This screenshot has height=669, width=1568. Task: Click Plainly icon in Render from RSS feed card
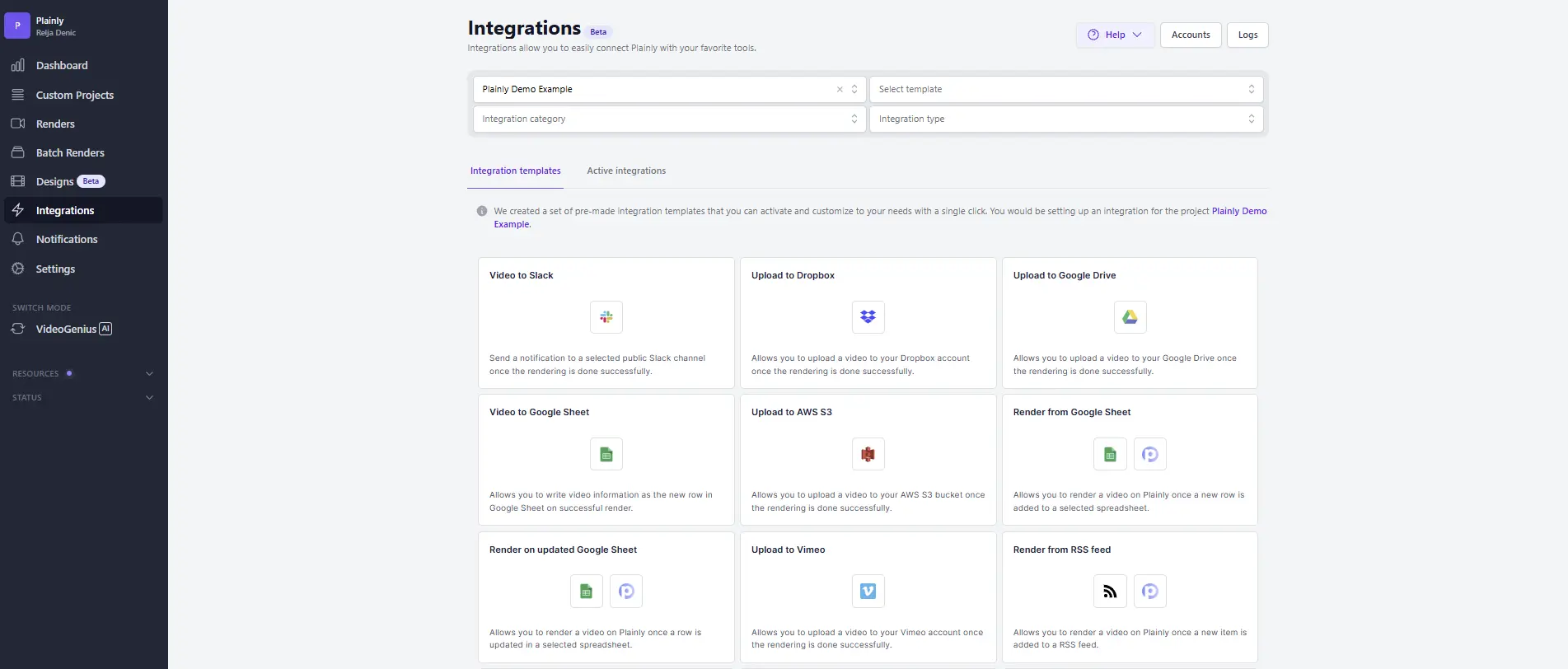(1150, 591)
